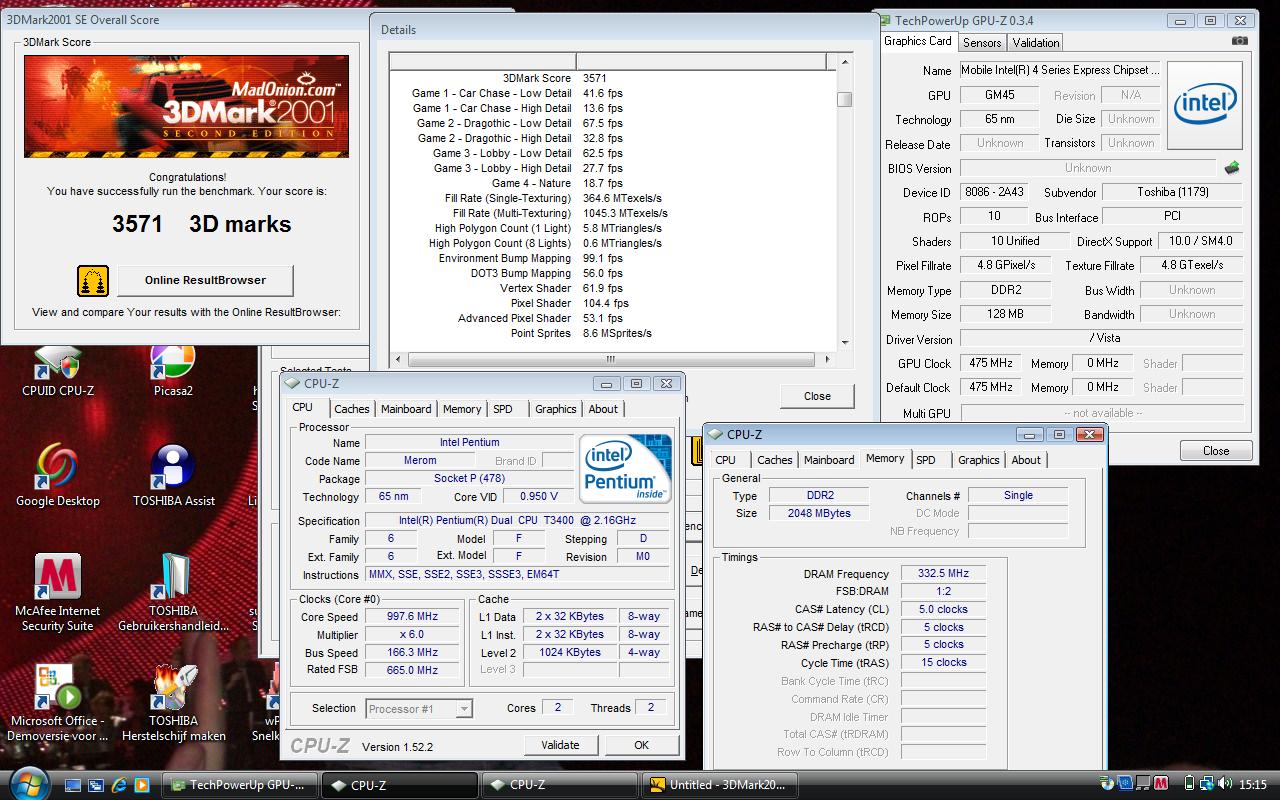The height and width of the screenshot is (800, 1280).
Task: Click Details list scroll up arrow
Action: [x=845, y=61]
